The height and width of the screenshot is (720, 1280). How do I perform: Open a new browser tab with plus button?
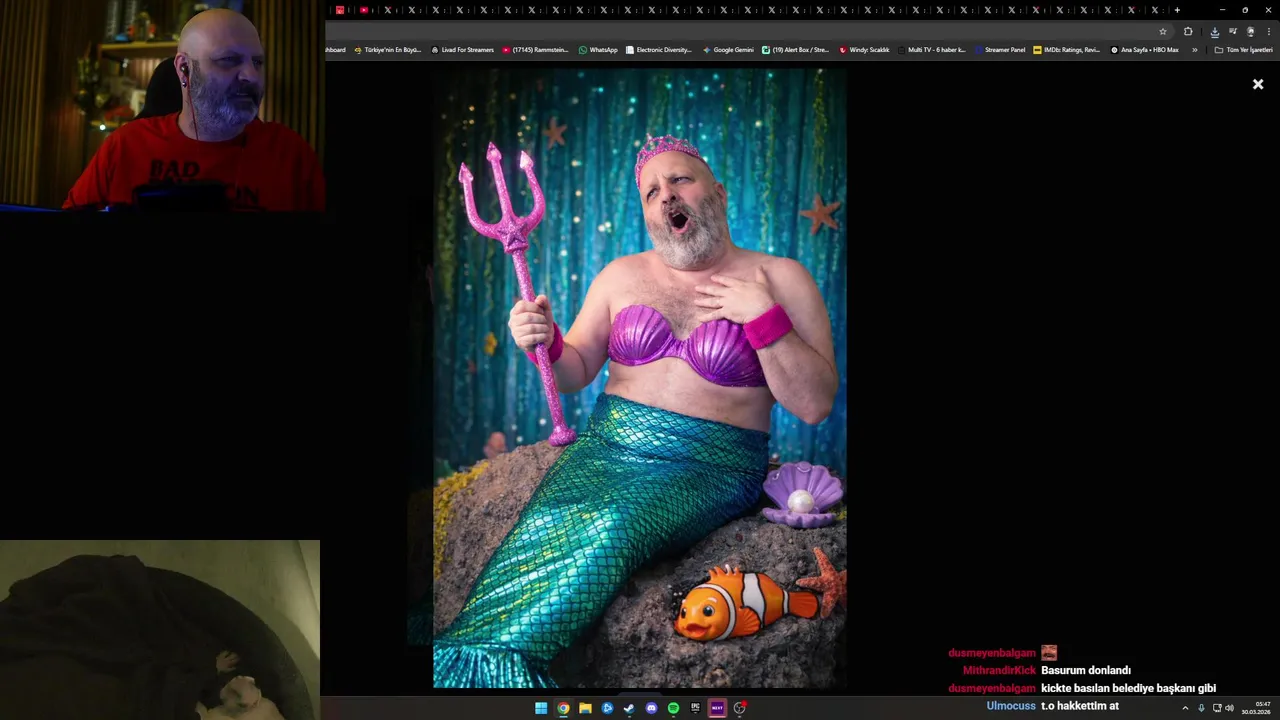1177,10
